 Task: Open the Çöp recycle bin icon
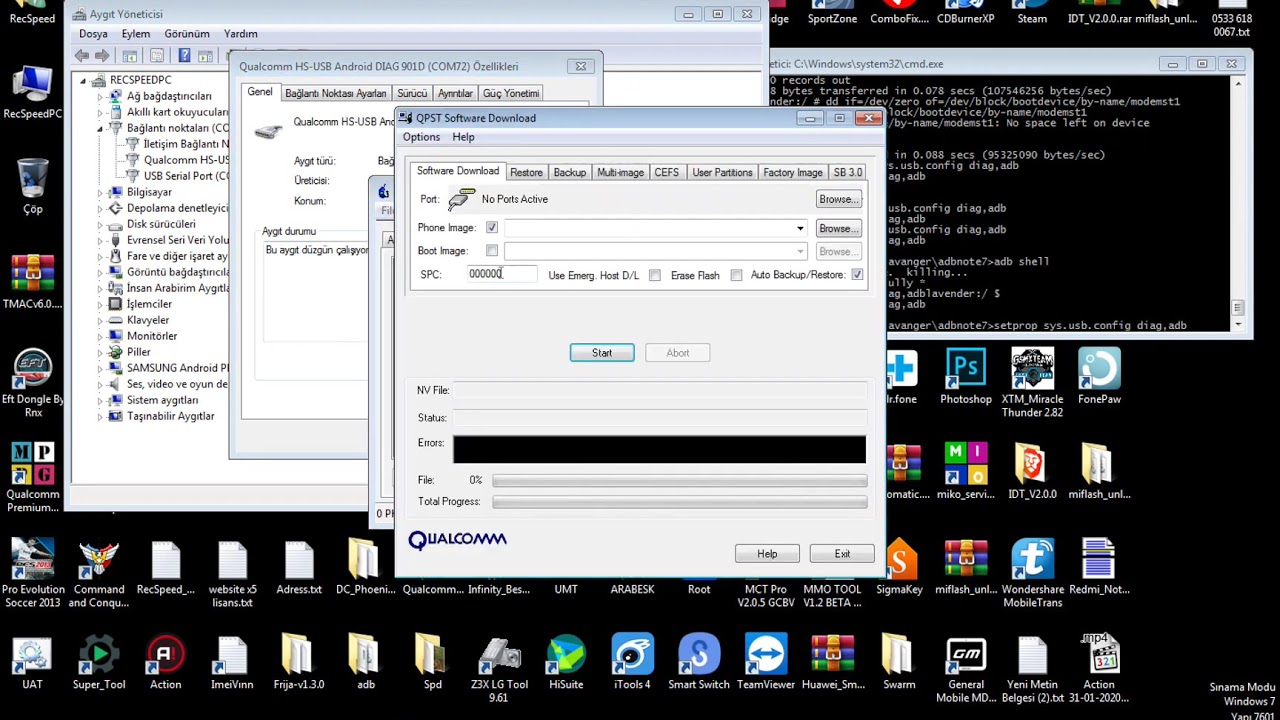point(32,187)
